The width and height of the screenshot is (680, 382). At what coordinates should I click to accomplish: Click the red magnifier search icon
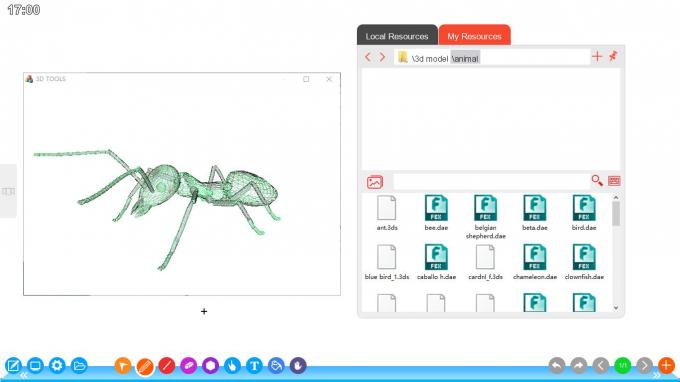597,180
